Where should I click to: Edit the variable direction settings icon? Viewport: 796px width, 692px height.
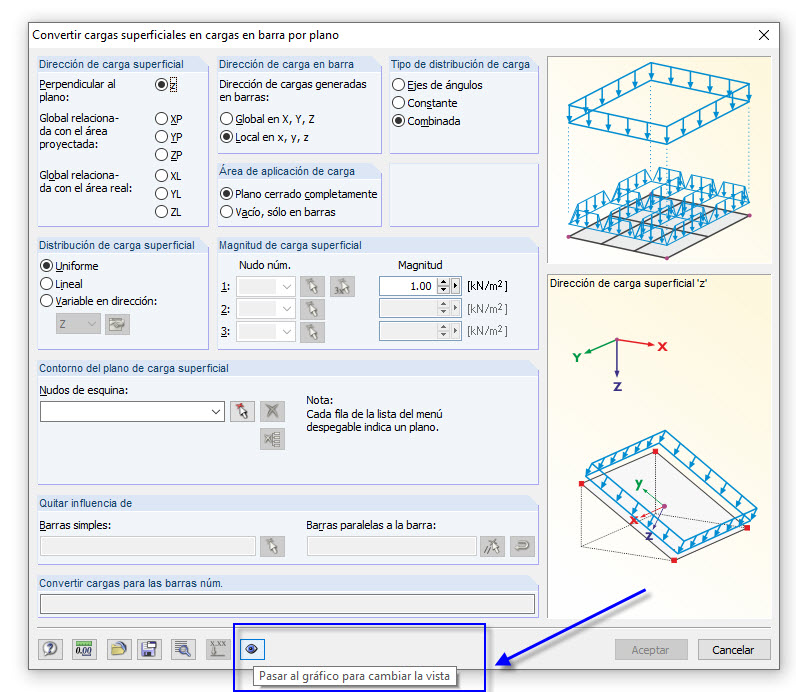coord(117,324)
